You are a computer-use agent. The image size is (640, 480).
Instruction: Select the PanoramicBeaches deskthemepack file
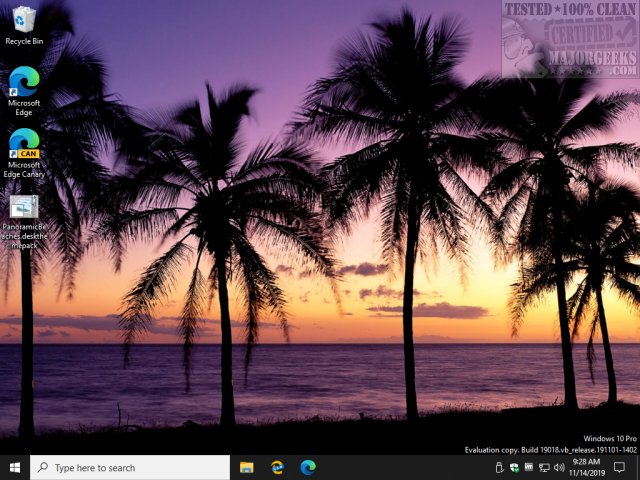click(x=23, y=209)
